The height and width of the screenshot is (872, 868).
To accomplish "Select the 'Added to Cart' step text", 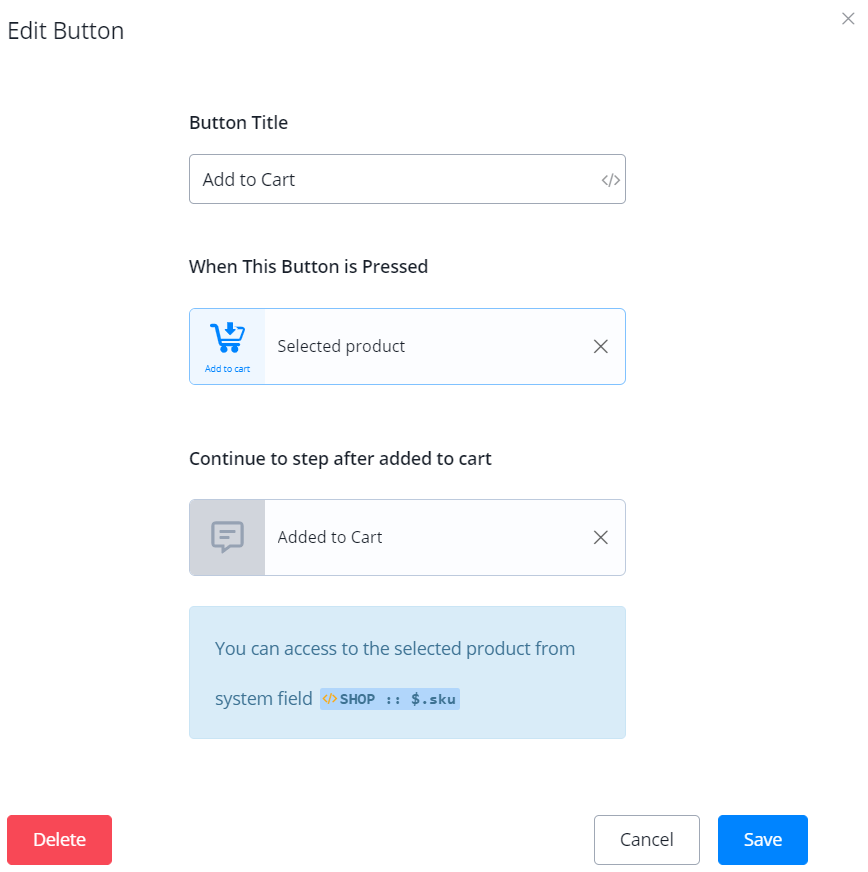I will 330,537.
